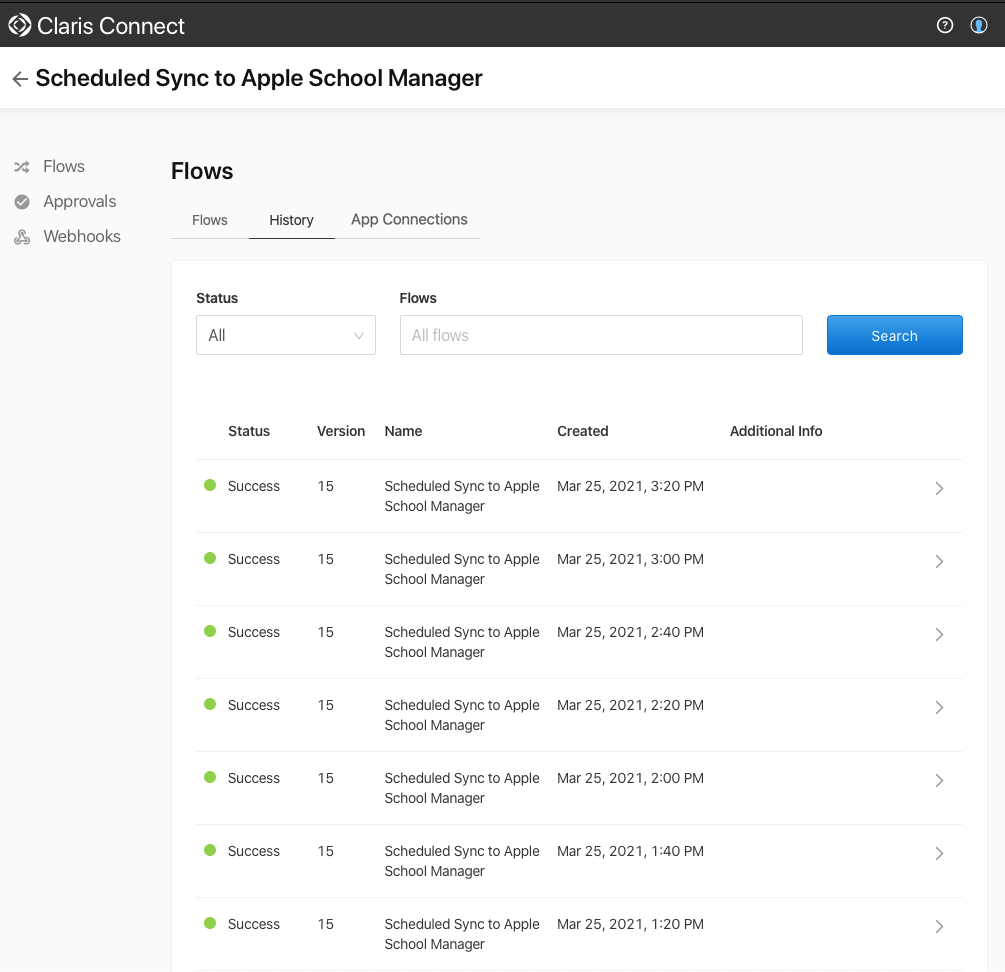This screenshot has width=1005, height=972.
Task: Click the Search button
Action: [894, 335]
